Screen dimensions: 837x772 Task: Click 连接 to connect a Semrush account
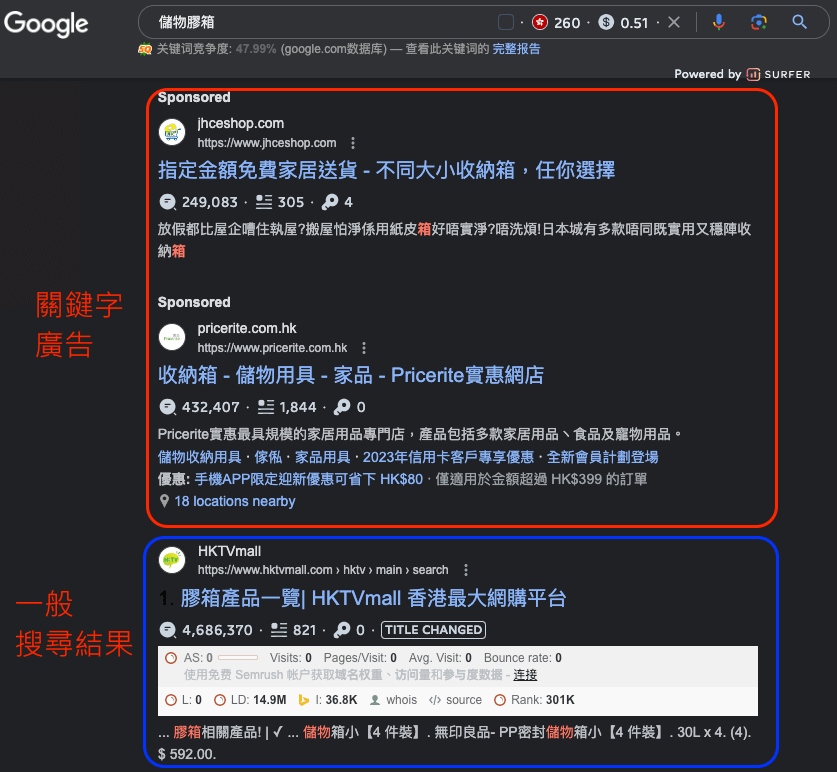tap(525, 675)
